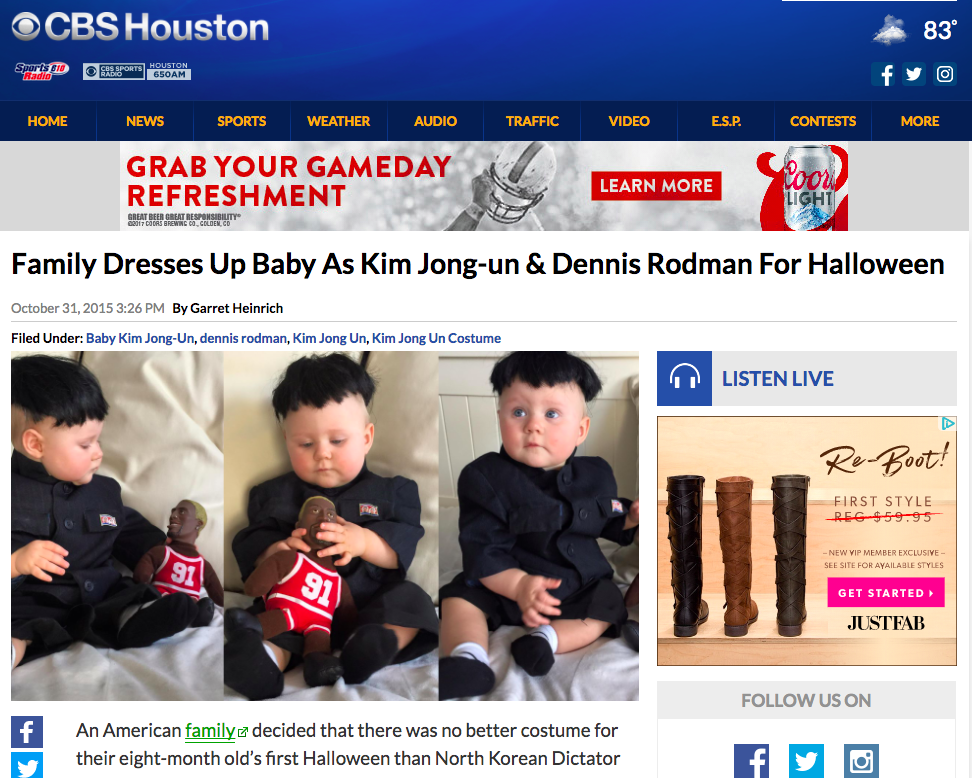
Task: Click the Sports Radio 610 logo
Action: click(42, 71)
